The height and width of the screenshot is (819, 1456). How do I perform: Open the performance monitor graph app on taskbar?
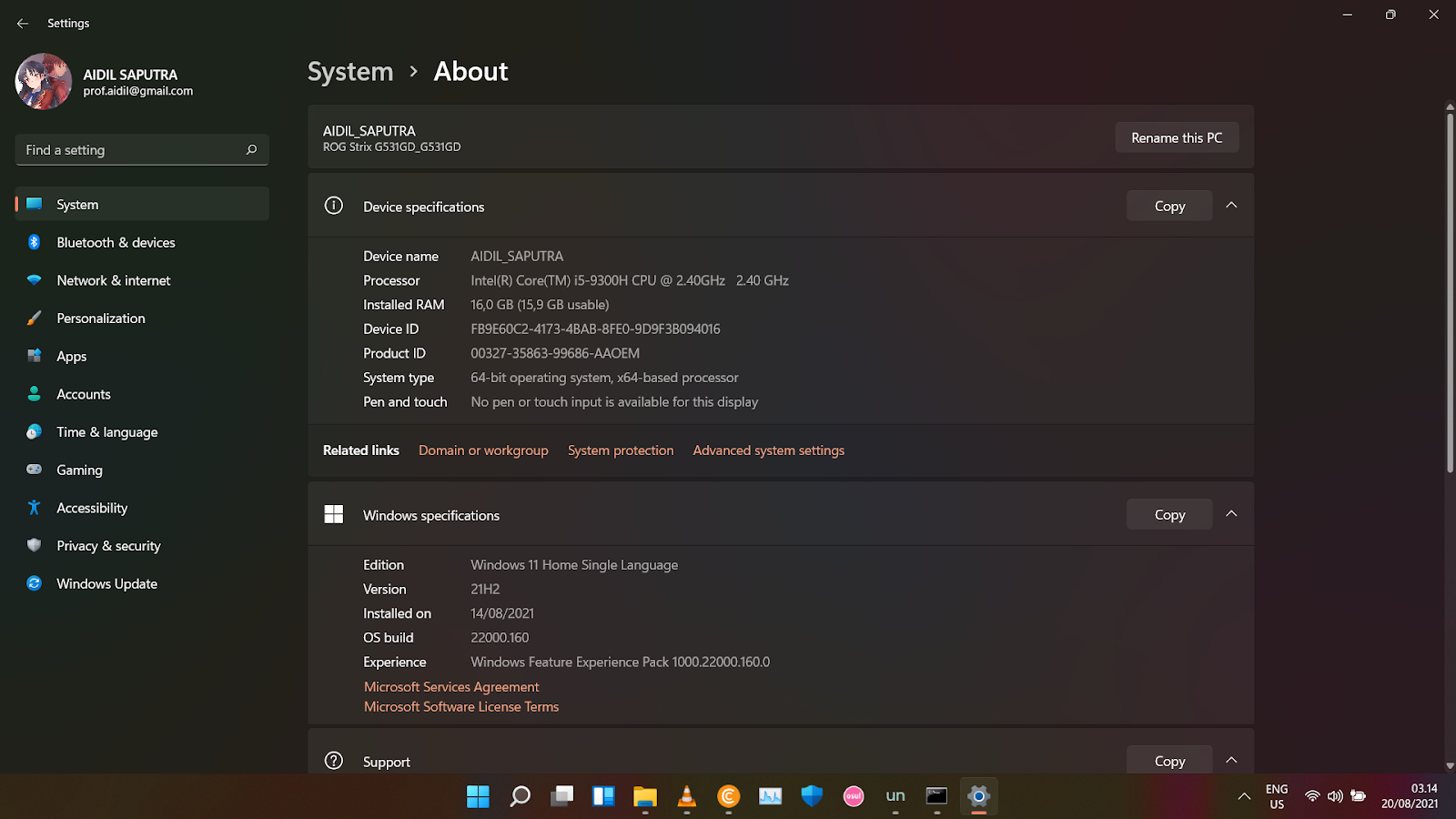click(770, 796)
